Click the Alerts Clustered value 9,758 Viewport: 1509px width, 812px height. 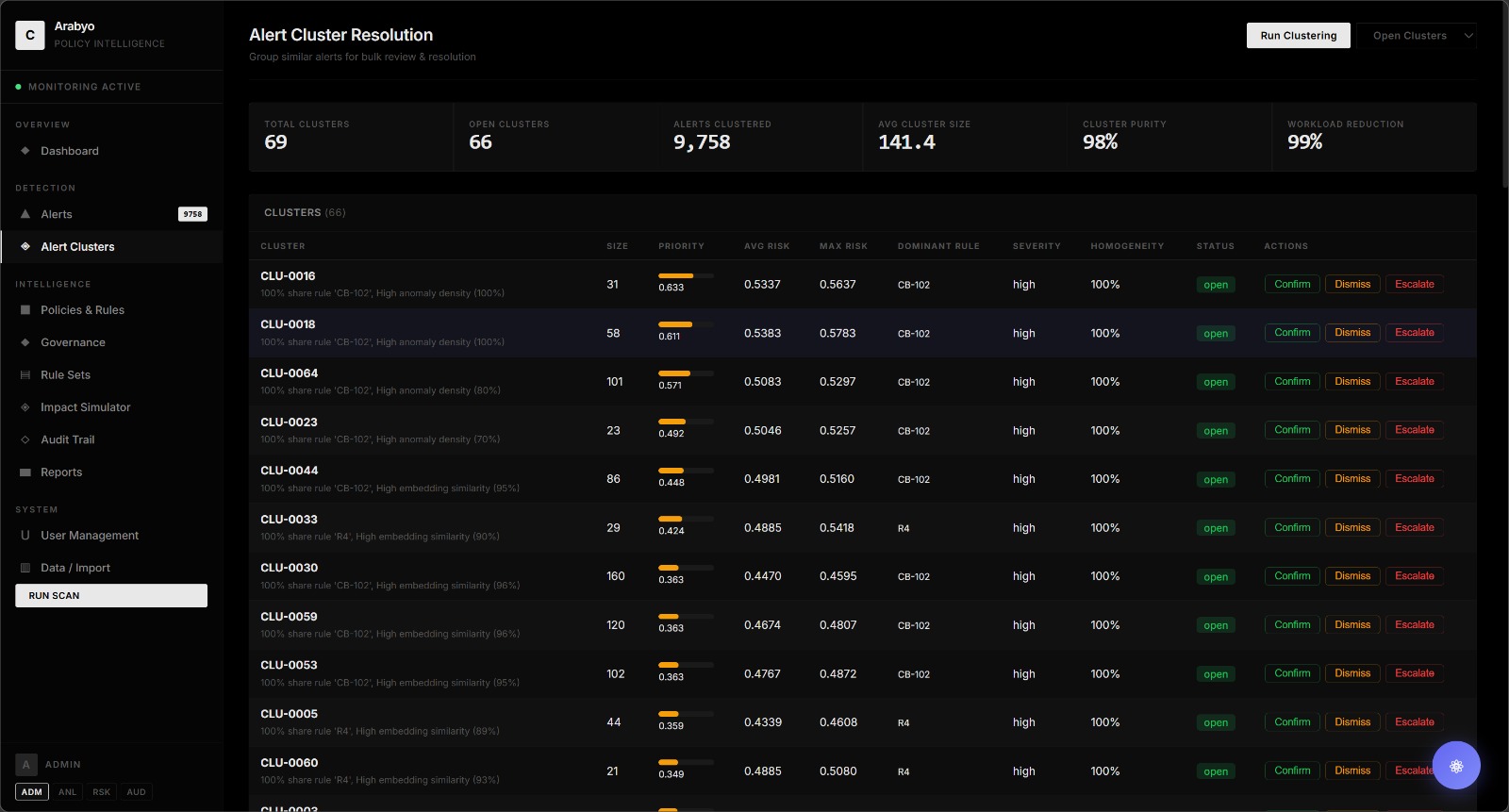pyautogui.click(x=702, y=142)
